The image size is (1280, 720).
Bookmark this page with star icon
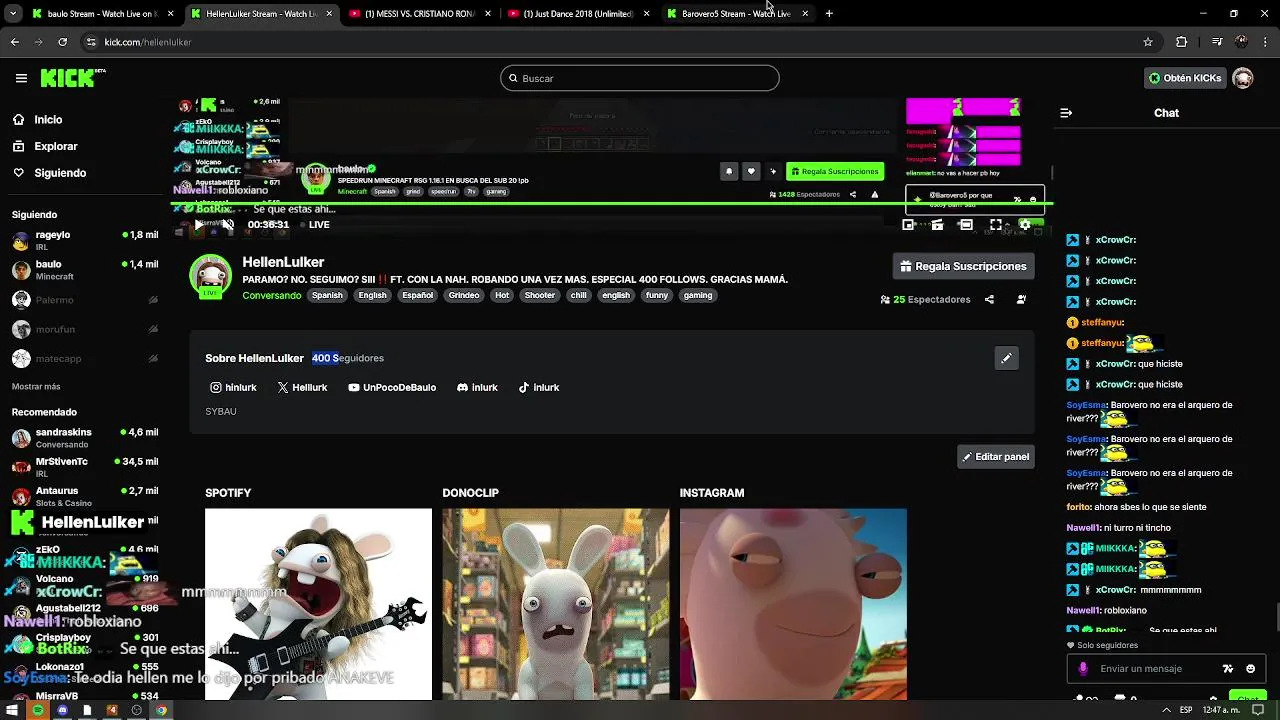tap(1148, 42)
